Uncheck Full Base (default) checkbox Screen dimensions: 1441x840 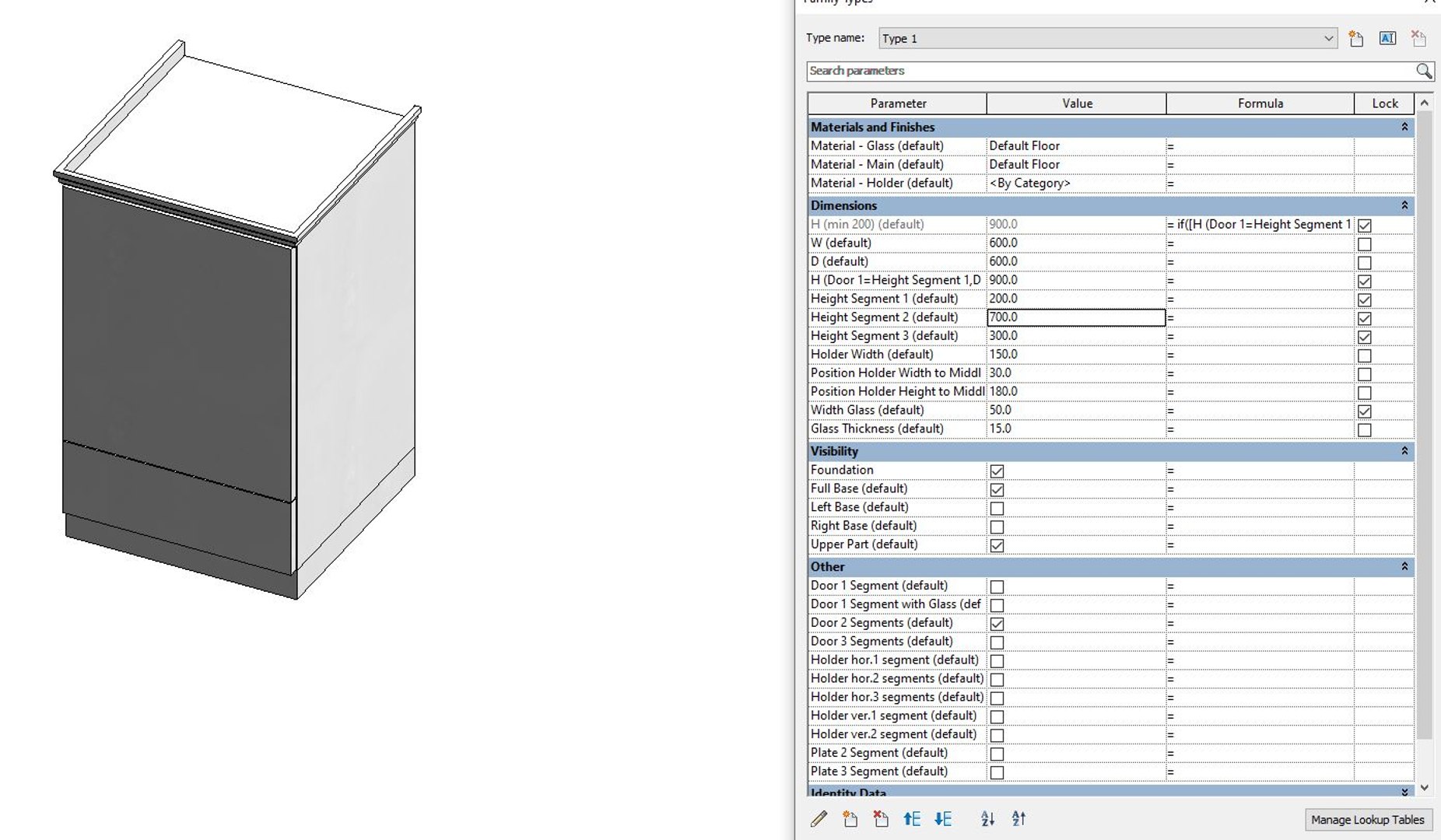[x=997, y=489]
